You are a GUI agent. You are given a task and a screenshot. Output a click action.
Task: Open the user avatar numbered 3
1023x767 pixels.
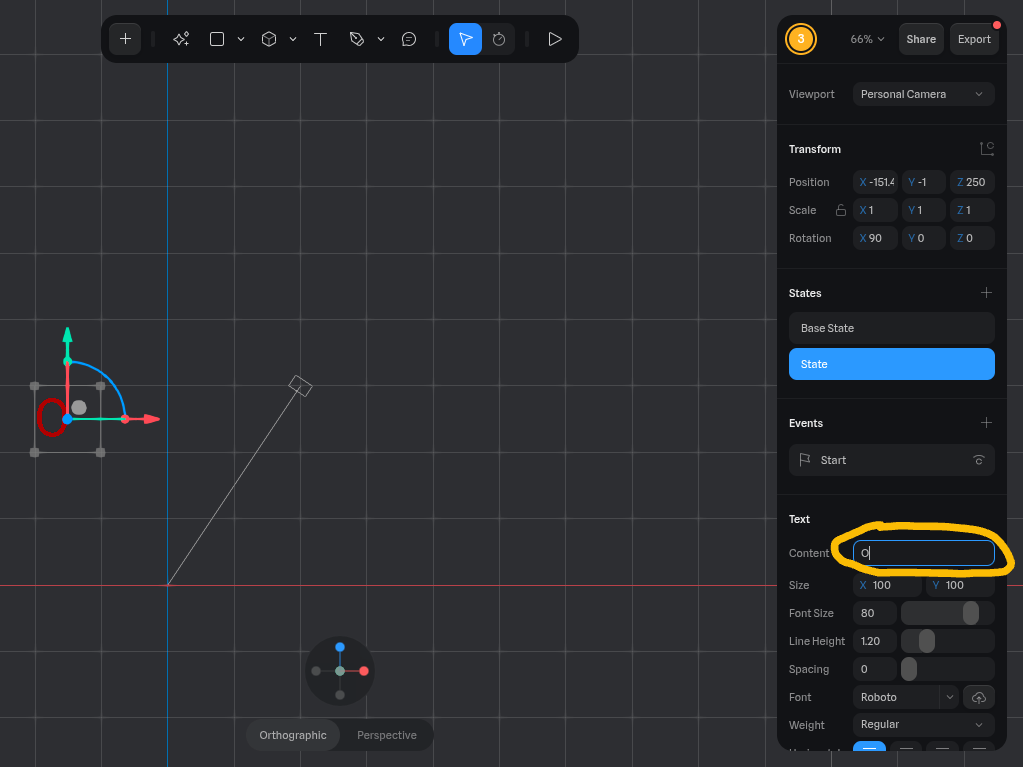pyautogui.click(x=801, y=39)
